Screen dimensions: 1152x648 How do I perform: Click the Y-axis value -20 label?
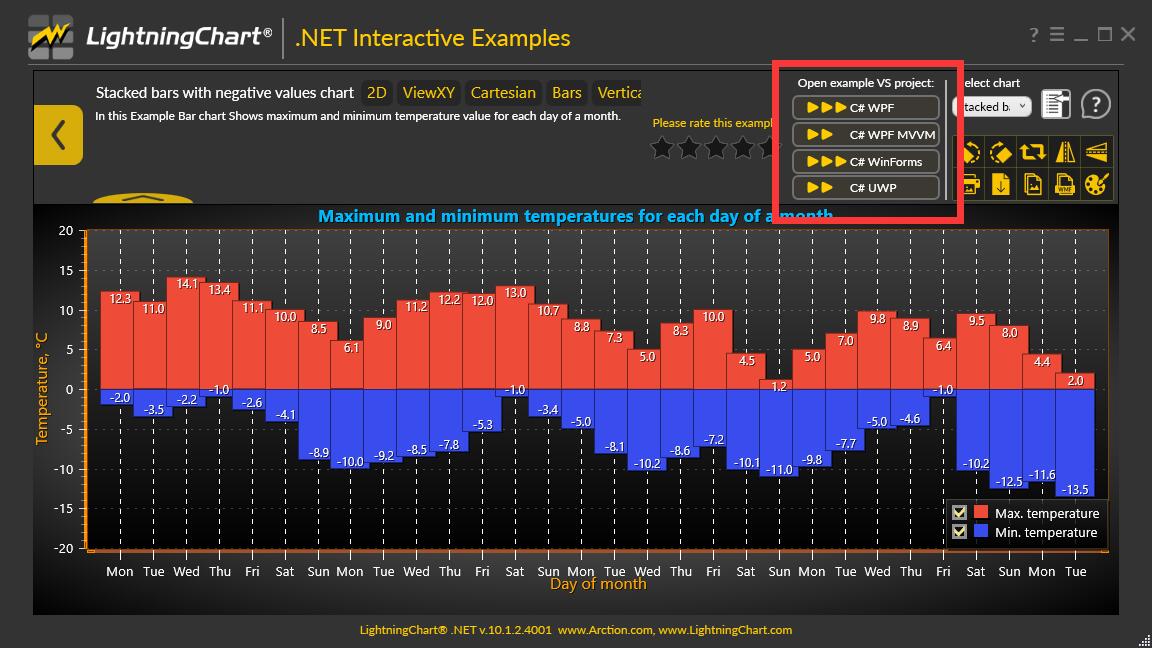pyautogui.click(x=64, y=548)
